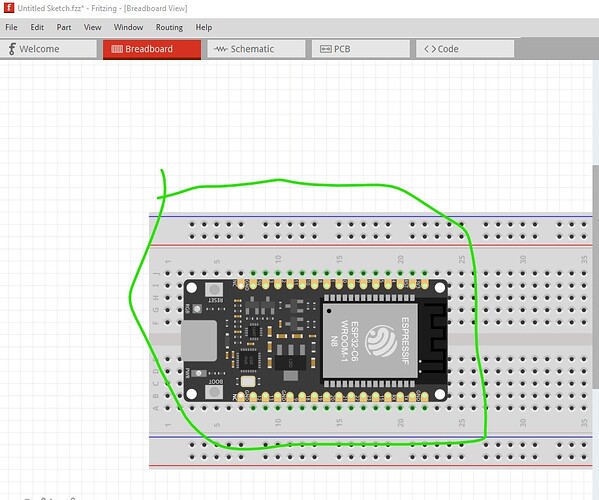Screen dimensions: 599x500
Task: Click the vertical scrollbar of the canvas
Action: point(596,277)
